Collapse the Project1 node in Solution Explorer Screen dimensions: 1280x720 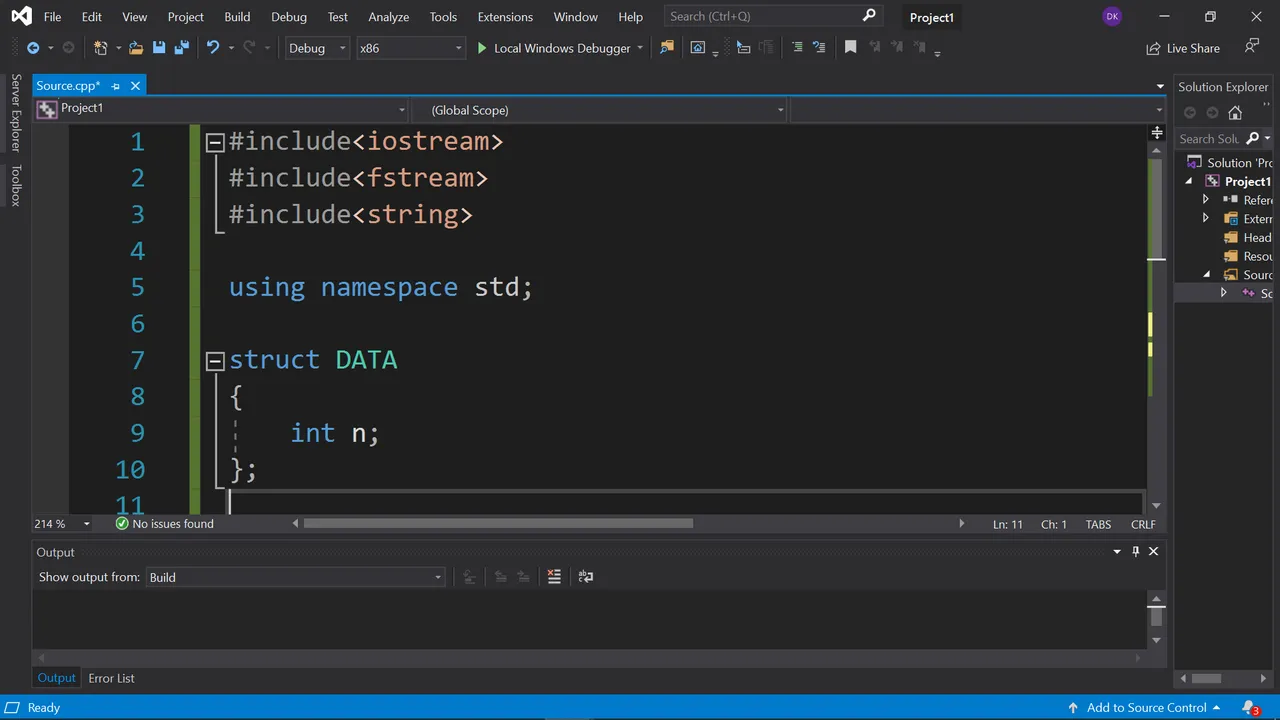(1190, 181)
